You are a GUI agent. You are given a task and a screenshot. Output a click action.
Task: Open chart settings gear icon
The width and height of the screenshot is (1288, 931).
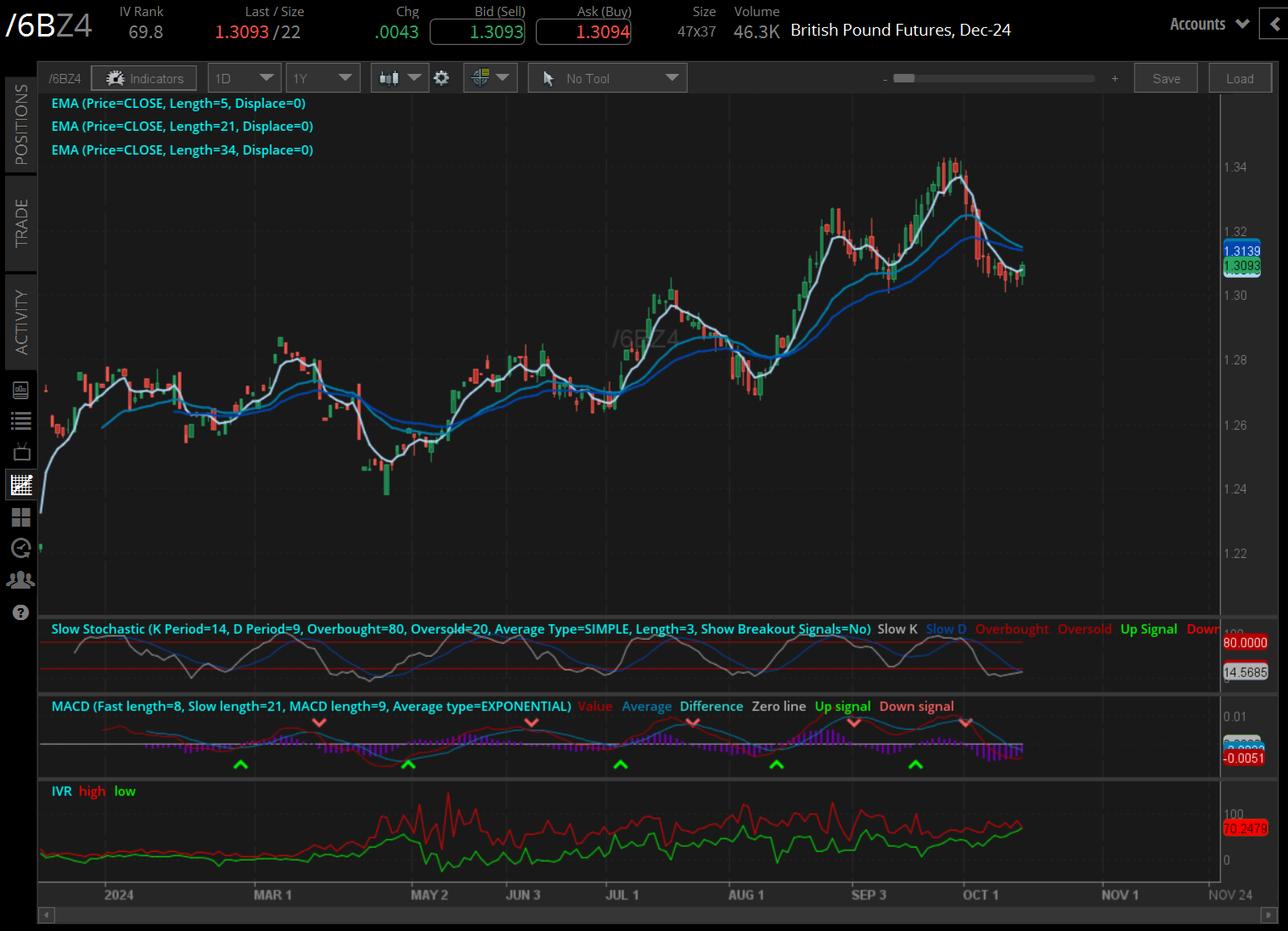coord(442,78)
